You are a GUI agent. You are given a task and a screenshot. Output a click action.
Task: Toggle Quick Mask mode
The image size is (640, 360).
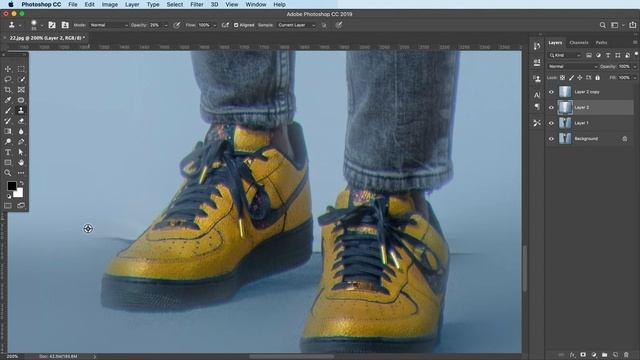pyautogui.click(x=8, y=206)
